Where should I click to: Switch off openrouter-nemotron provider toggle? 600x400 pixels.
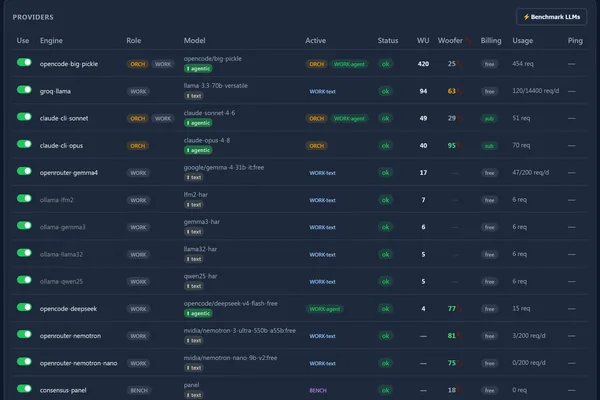[x=24, y=334]
